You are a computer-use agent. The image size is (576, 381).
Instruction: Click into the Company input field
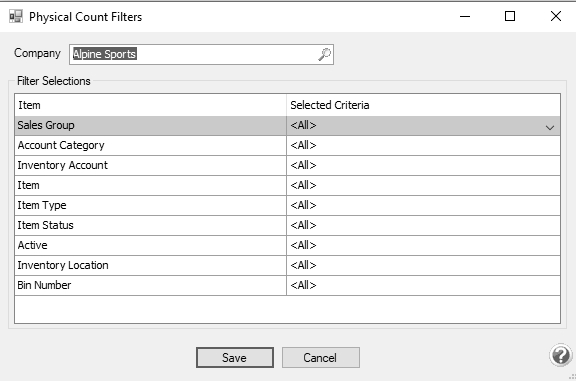(x=201, y=54)
